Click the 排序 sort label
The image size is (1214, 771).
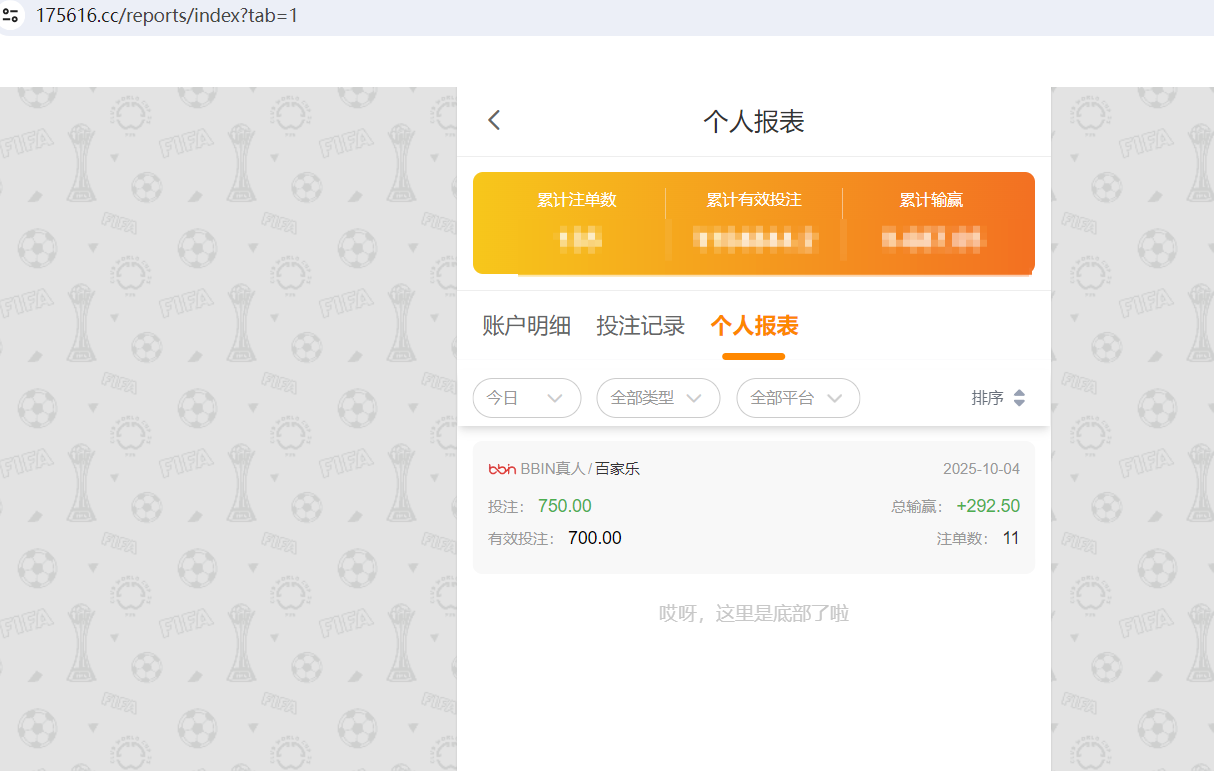pos(988,397)
